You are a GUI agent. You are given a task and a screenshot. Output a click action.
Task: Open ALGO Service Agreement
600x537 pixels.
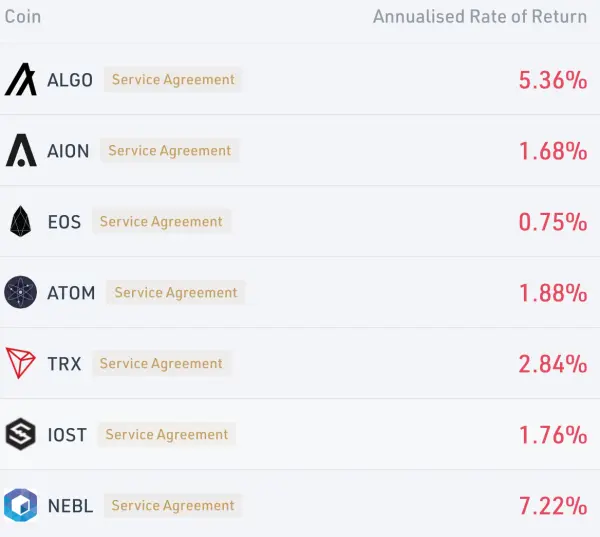(173, 80)
